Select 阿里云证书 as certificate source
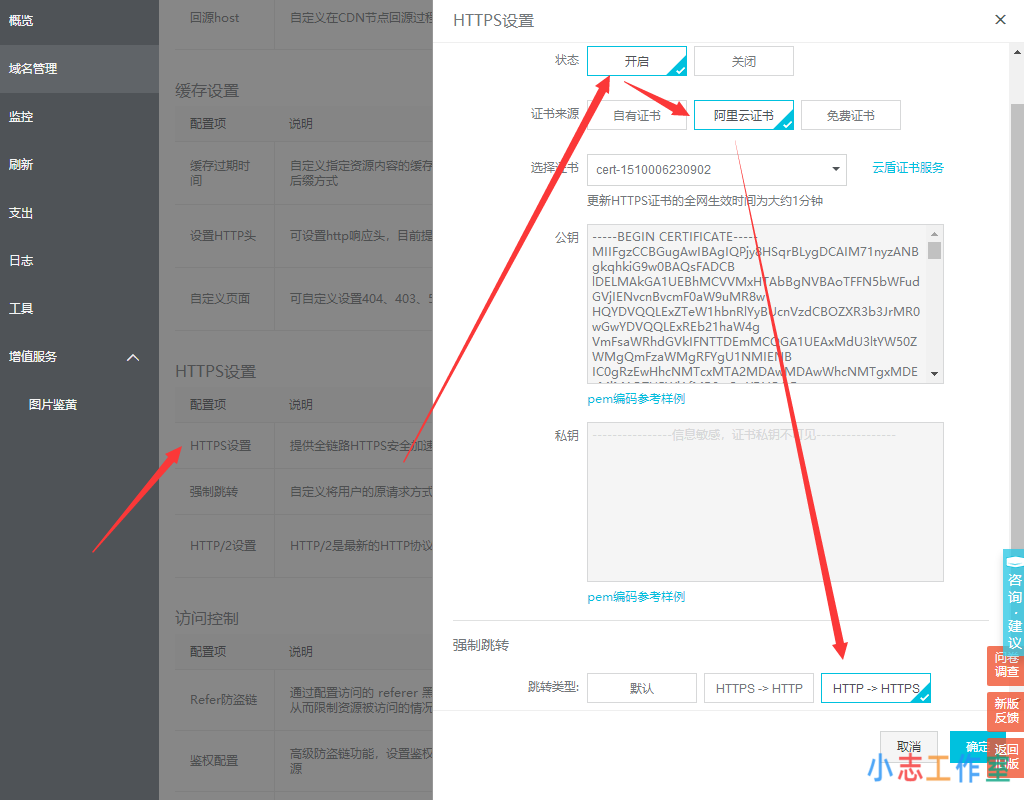Image resolution: width=1024 pixels, height=800 pixels. [743, 115]
